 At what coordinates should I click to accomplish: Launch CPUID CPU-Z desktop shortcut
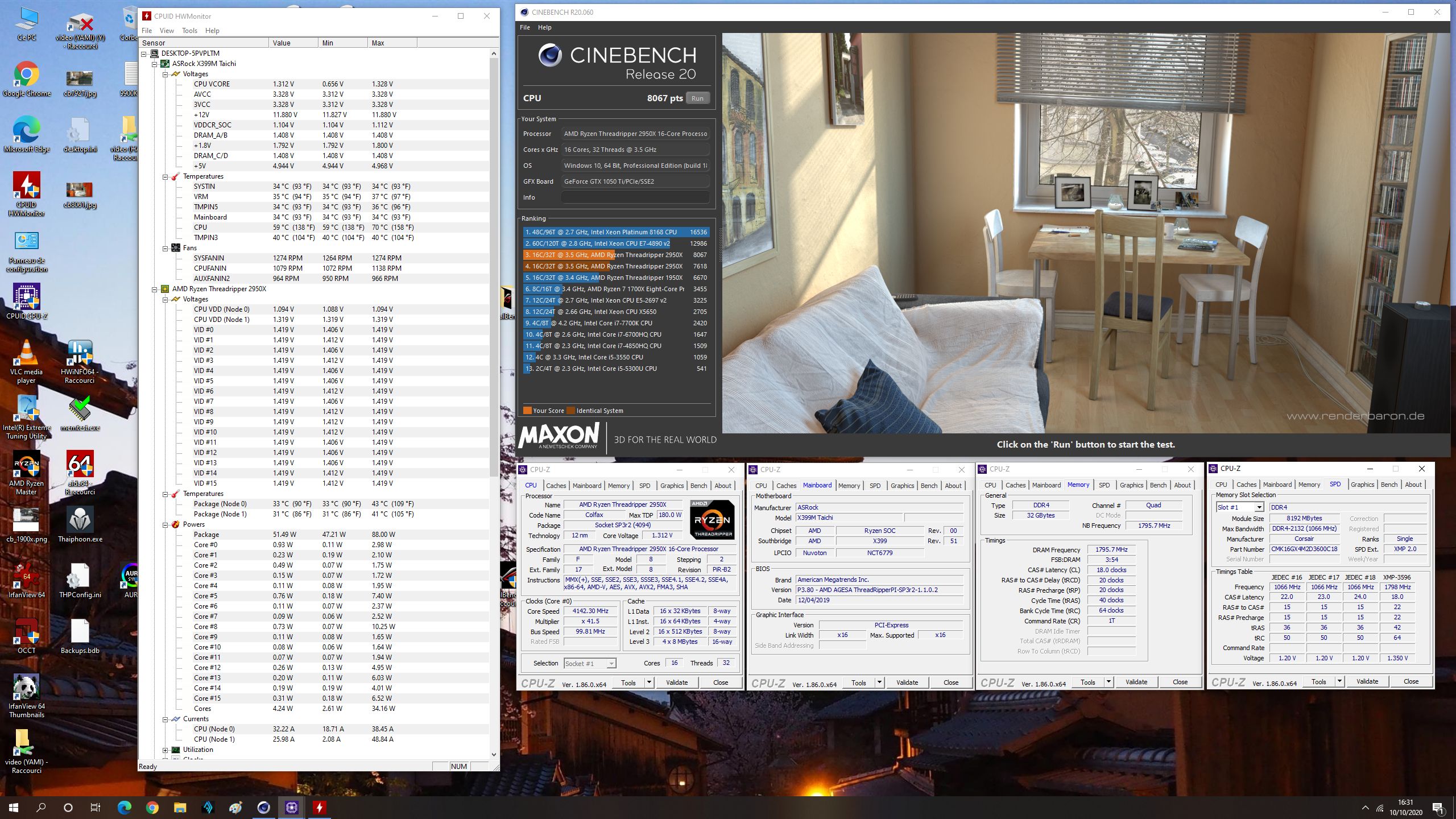click(27, 301)
